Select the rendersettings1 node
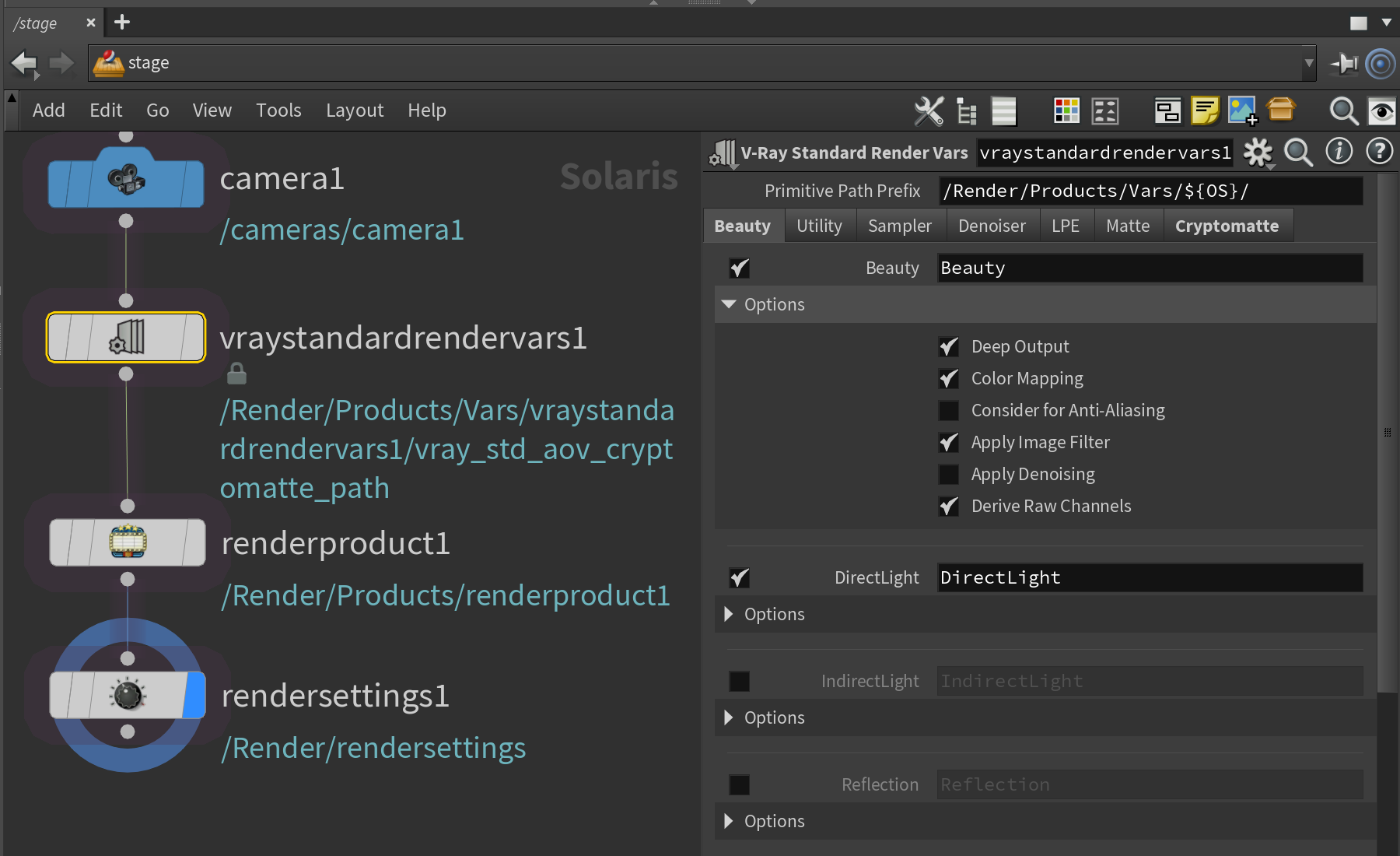 click(x=128, y=695)
